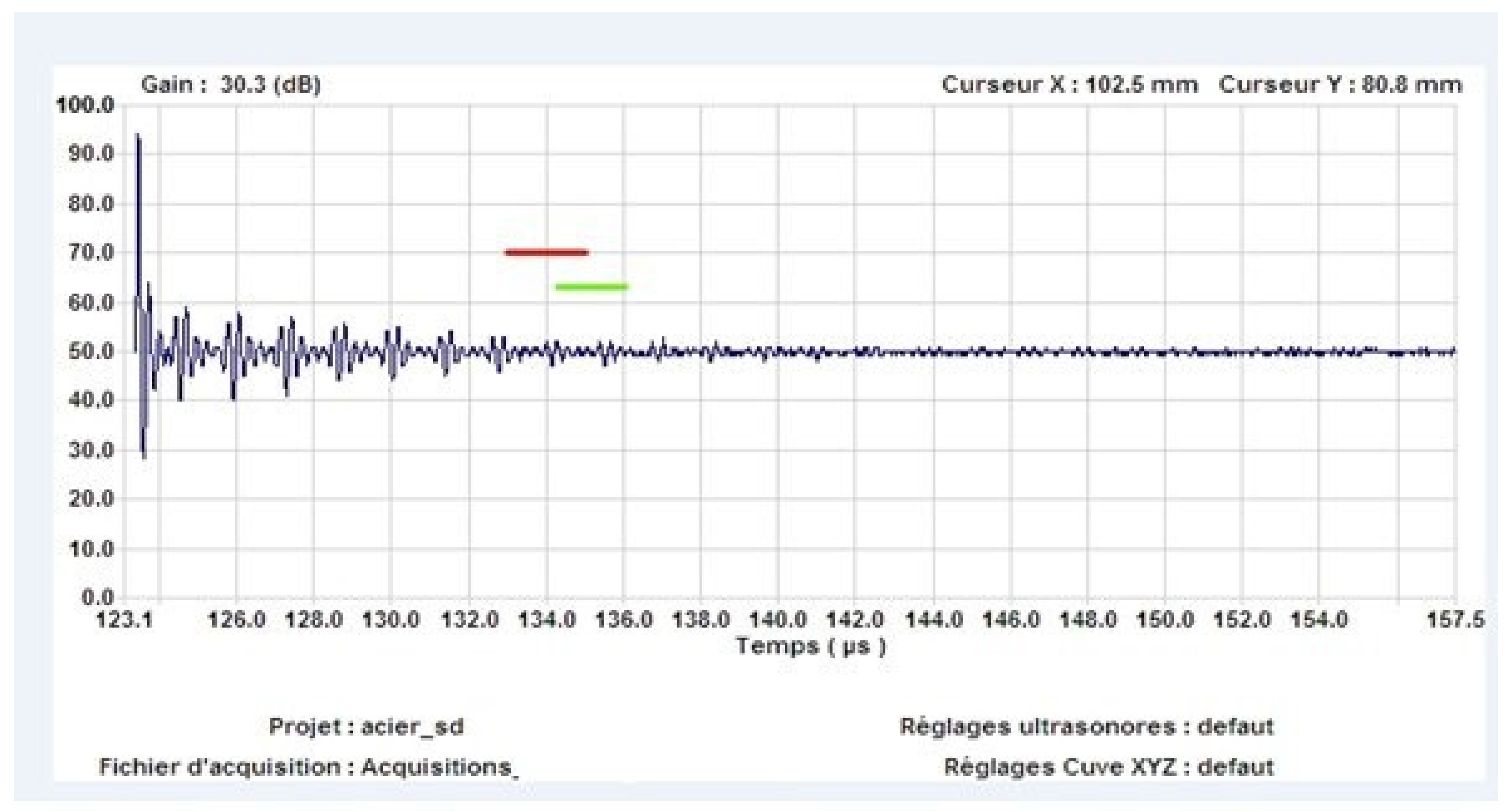
Task: Select the green gate bar below the red gate
Action: click(x=592, y=287)
